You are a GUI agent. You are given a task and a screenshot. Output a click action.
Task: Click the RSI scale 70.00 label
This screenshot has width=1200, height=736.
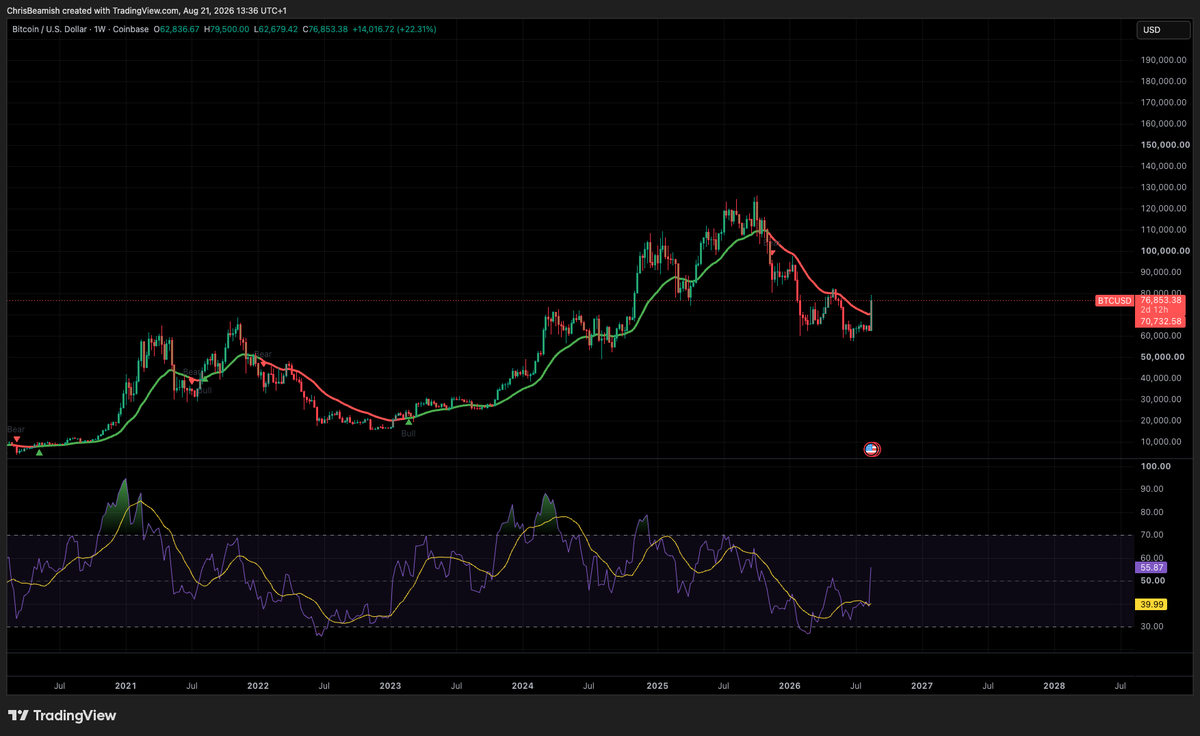coord(1153,535)
